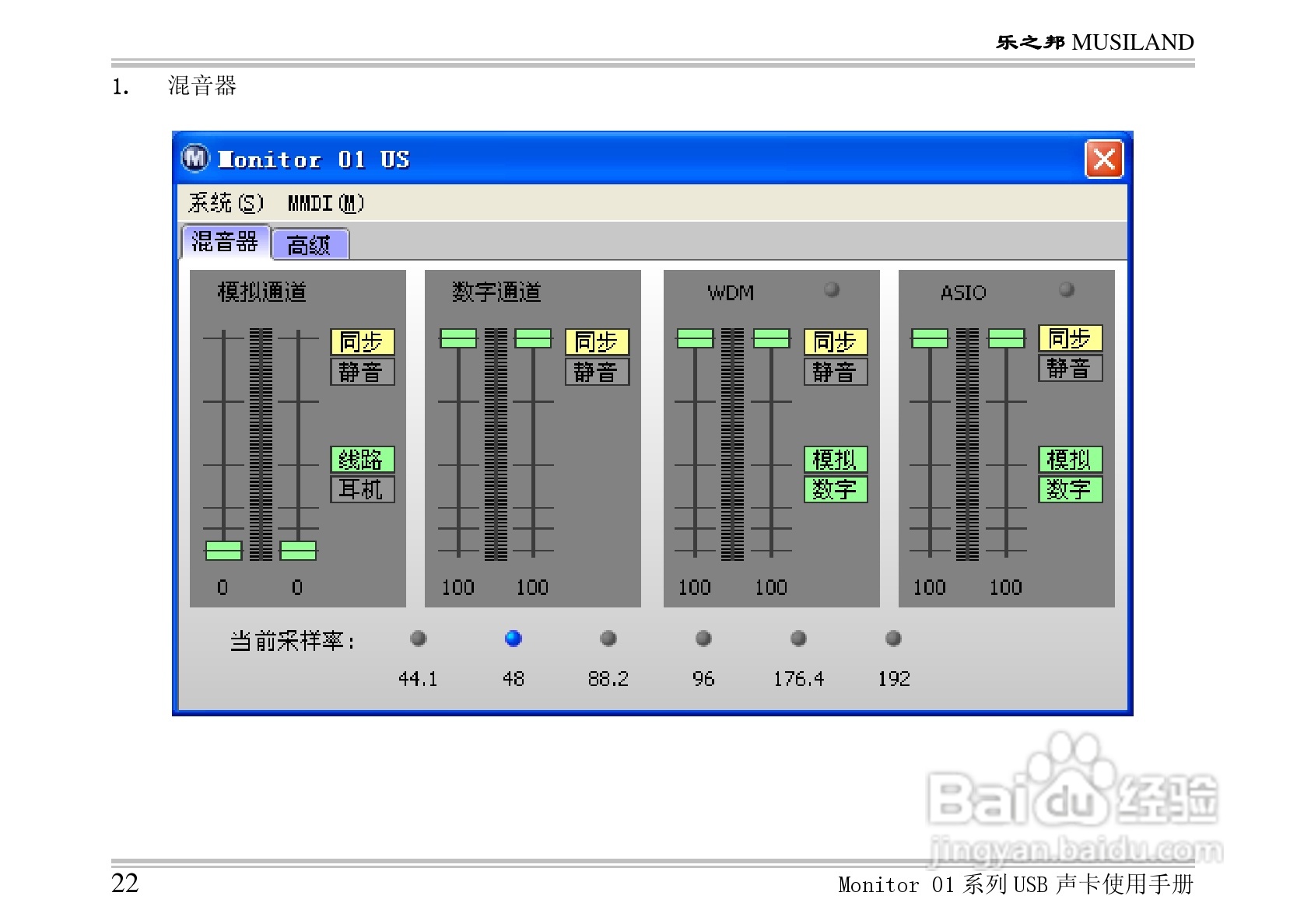Toggle 同步 in the 数字通道 panel
Image resolution: width=1304 pixels, height=924 pixels.
pyautogui.click(x=597, y=342)
